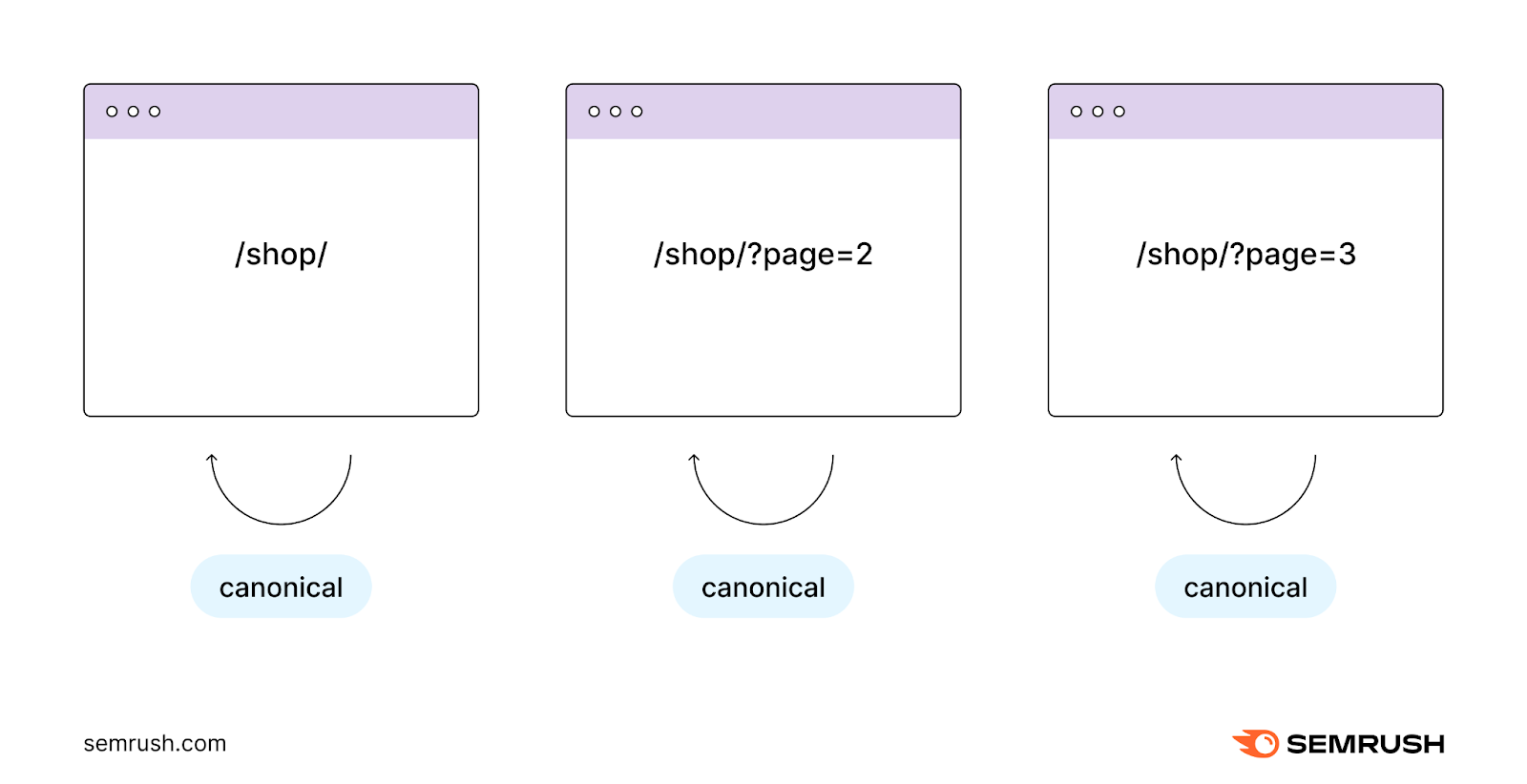Click the first dot in the /shop/?page=3 window
This screenshot has width=1527, height=784.
tap(1077, 112)
